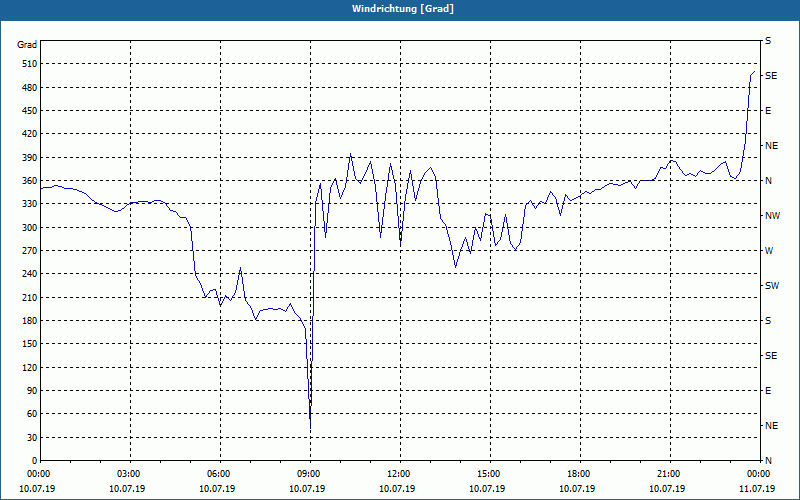Click the NW compass label

[x=772, y=216]
